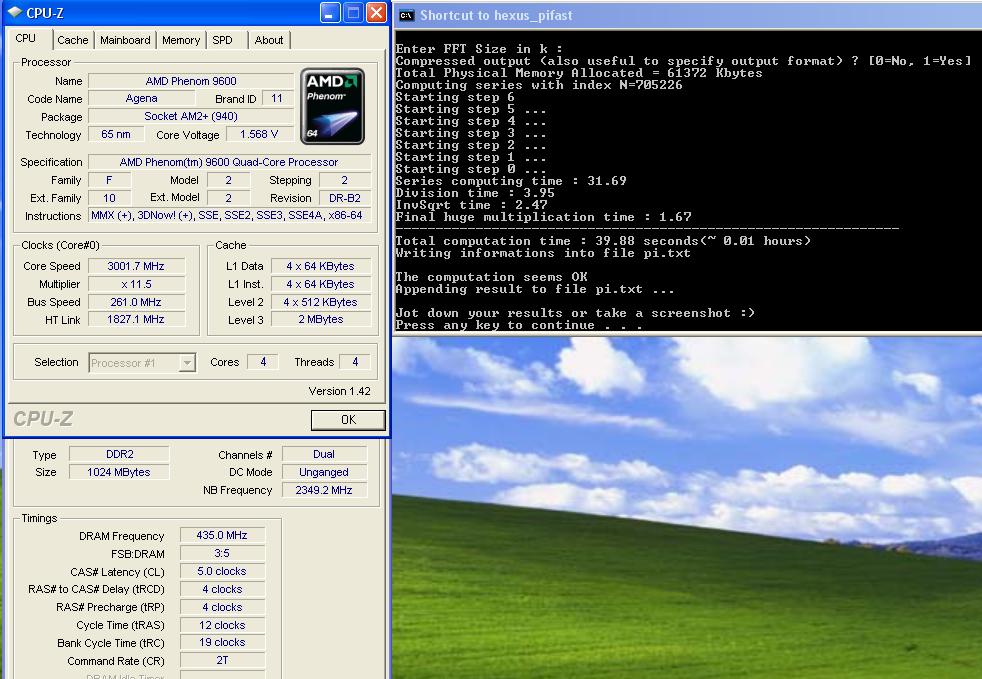Click the DDR2 memory type value
The image size is (982, 679).
pyautogui.click(x=119, y=454)
